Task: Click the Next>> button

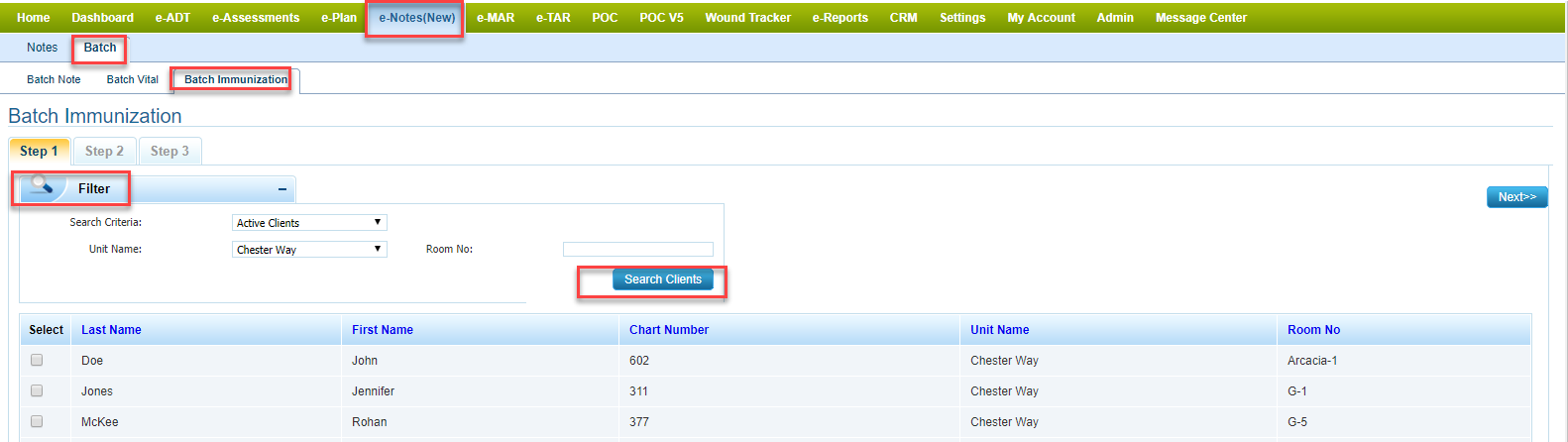Action: 1516,197
